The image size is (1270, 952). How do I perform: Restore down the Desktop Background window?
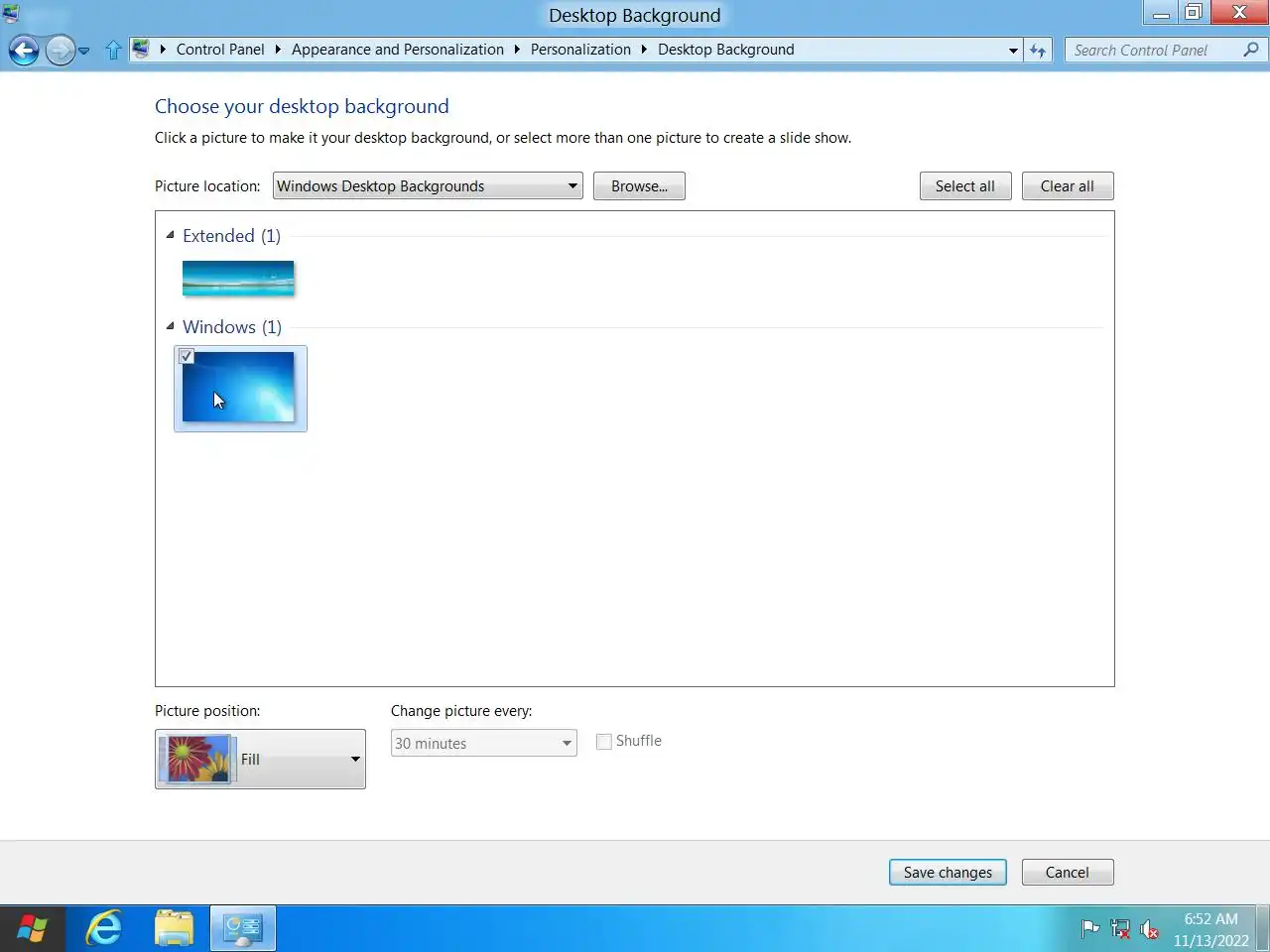1194,12
